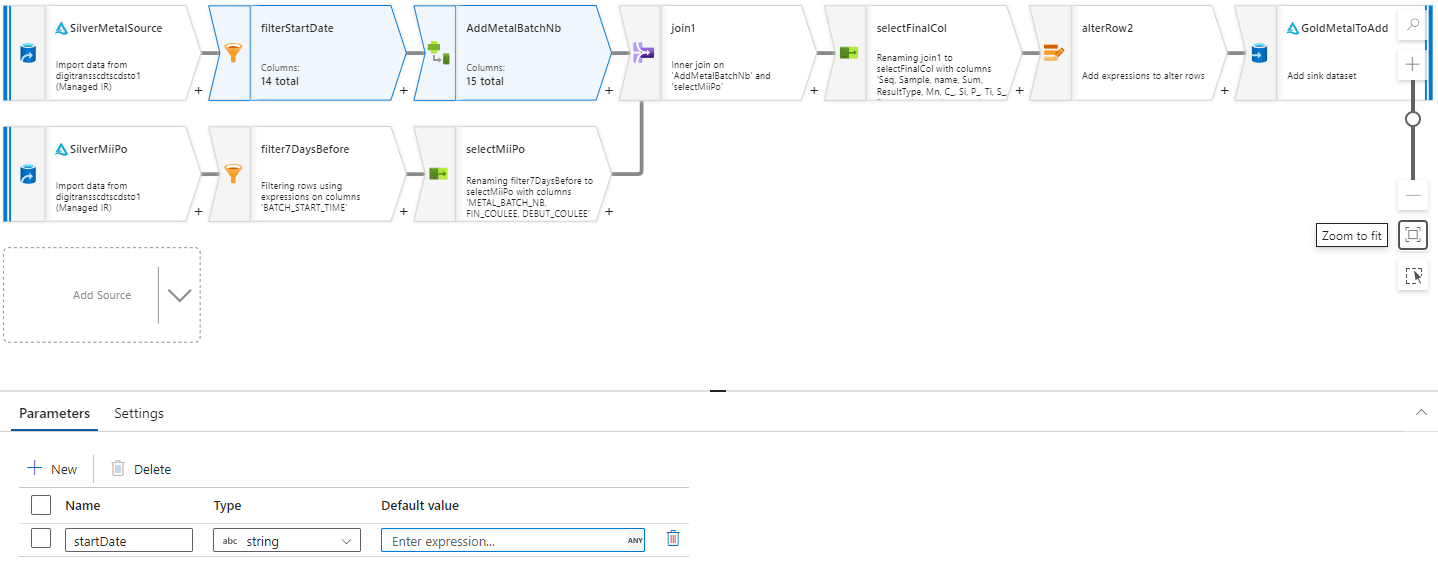The image size is (1438, 569).
Task: Collapse the bottom parameters panel
Action: click(x=1421, y=413)
